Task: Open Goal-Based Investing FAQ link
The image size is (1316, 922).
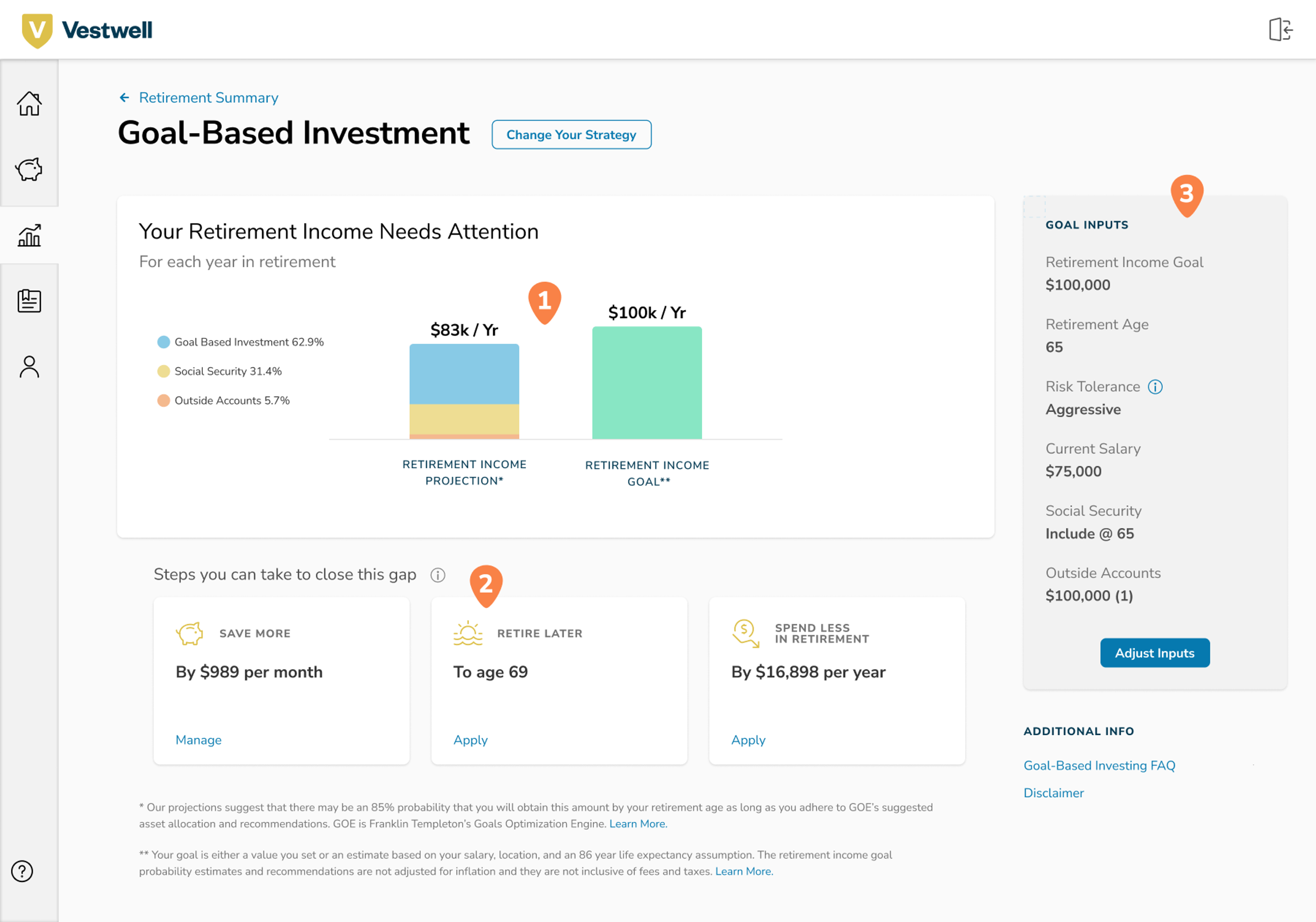Action: coord(1099,765)
